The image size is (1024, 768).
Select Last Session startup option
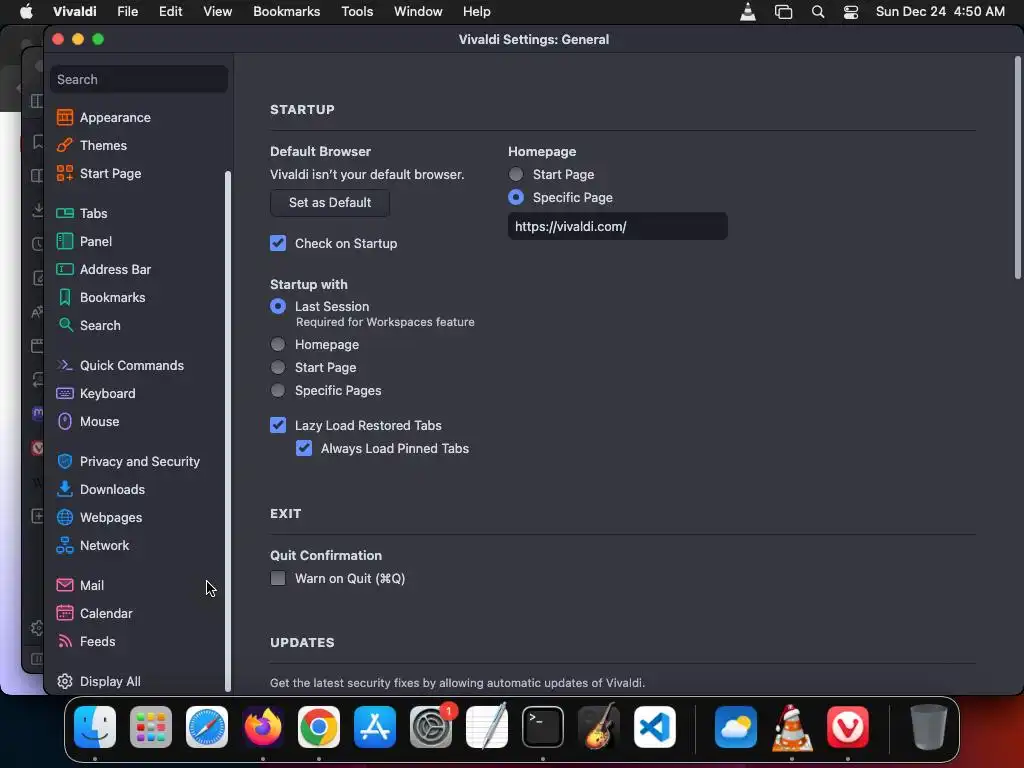click(x=278, y=306)
